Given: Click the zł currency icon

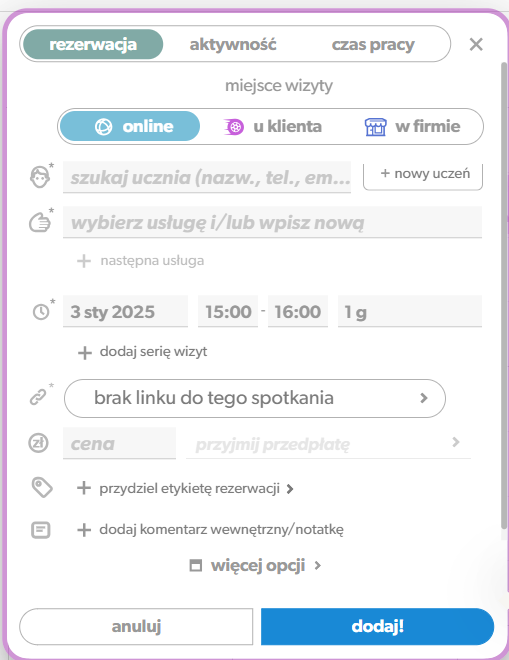Looking at the screenshot, I should 38,443.
